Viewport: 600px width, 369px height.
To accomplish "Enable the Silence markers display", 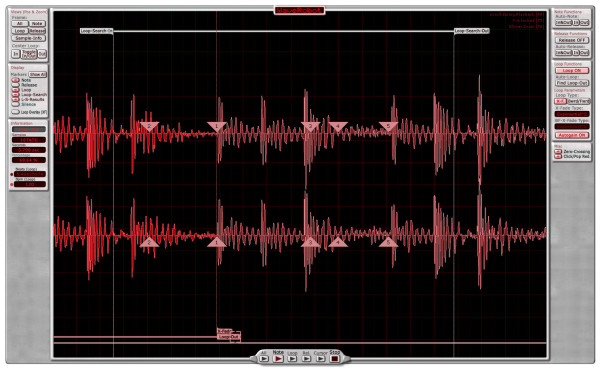I will point(16,104).
